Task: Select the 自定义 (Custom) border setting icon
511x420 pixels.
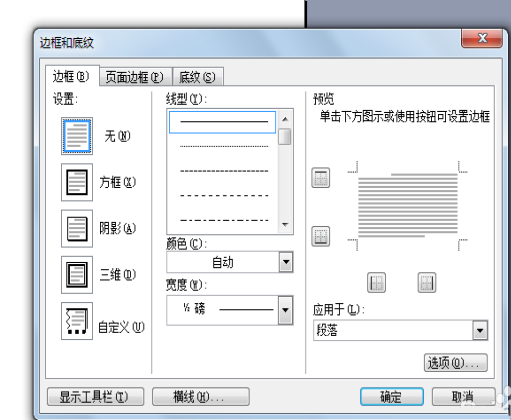Action: click(77, 321)
